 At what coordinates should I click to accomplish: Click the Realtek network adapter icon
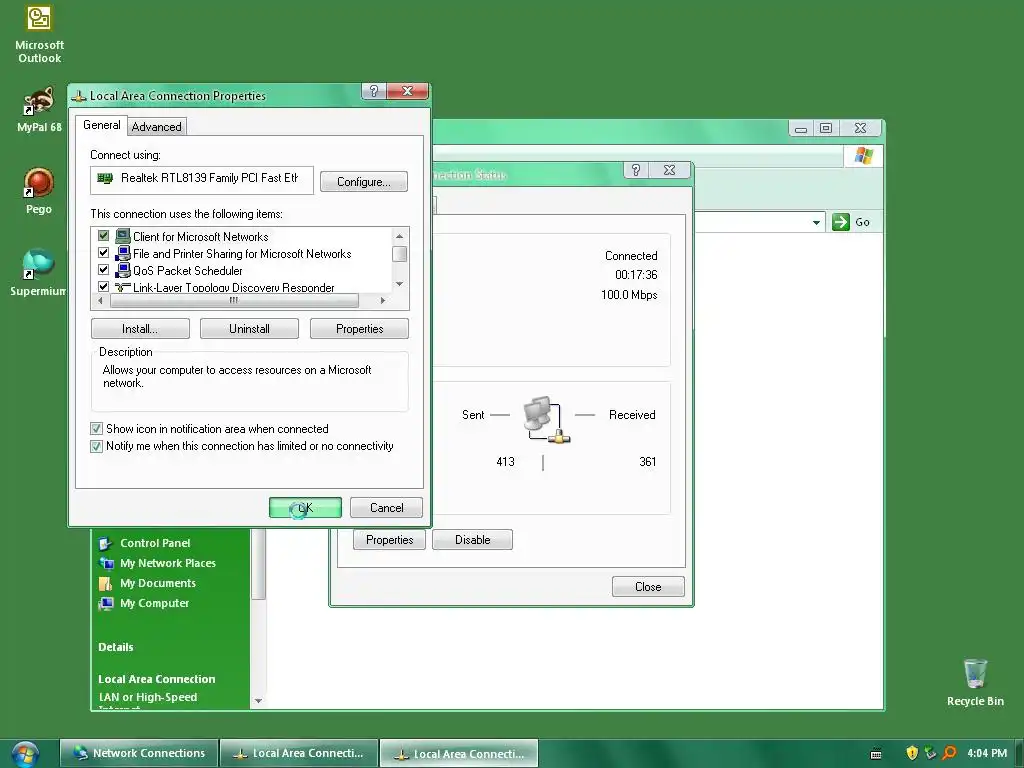(x=104, y=178)
